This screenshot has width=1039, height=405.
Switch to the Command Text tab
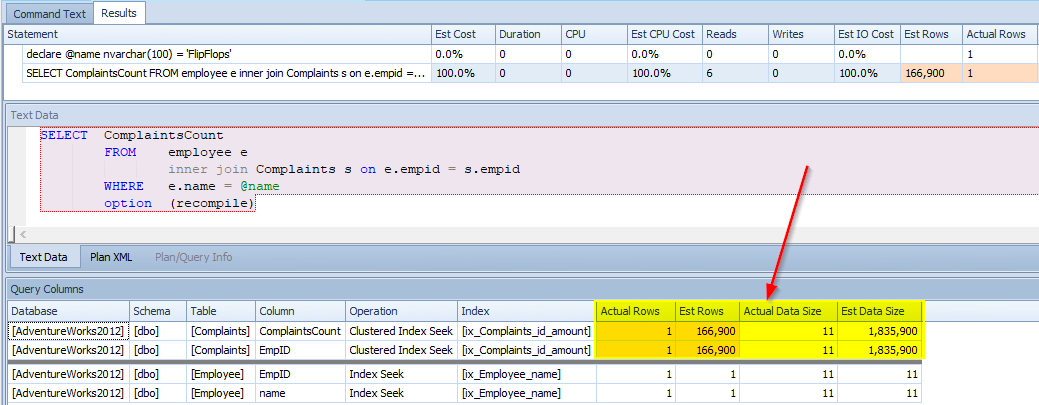[47, 13]
